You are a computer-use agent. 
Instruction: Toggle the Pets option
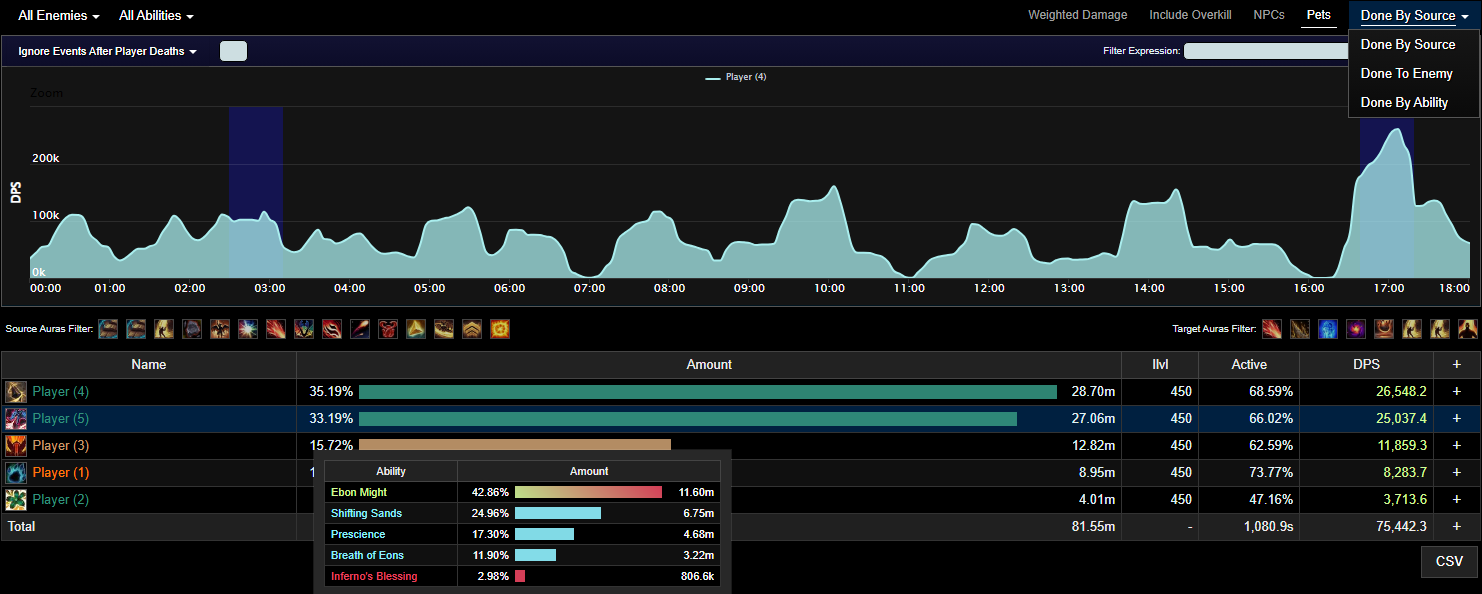tap(1318, 15)
